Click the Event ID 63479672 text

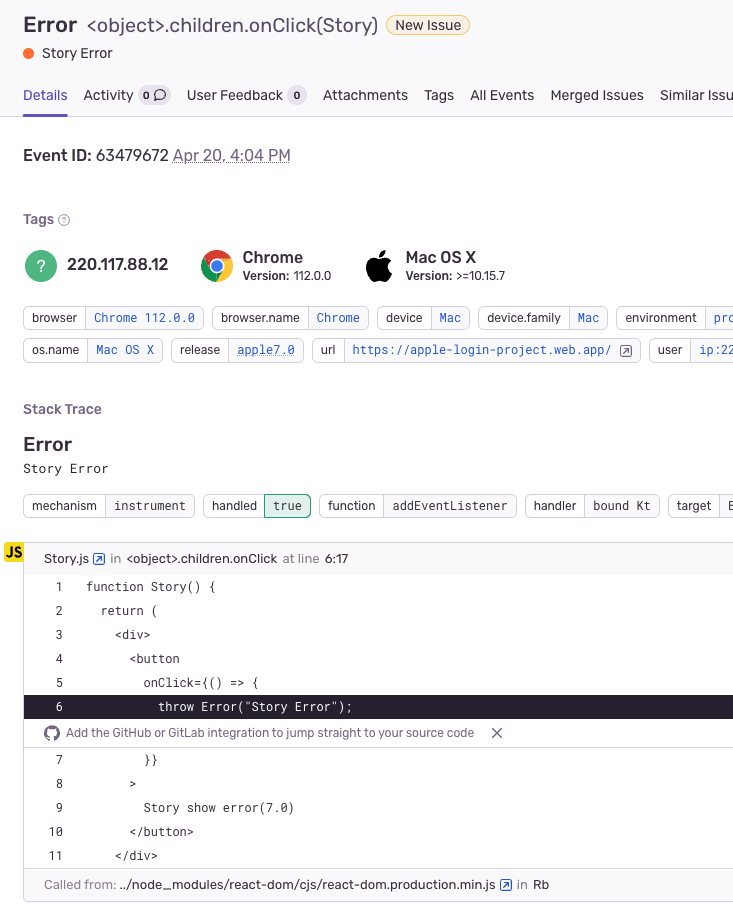[96, 155]
